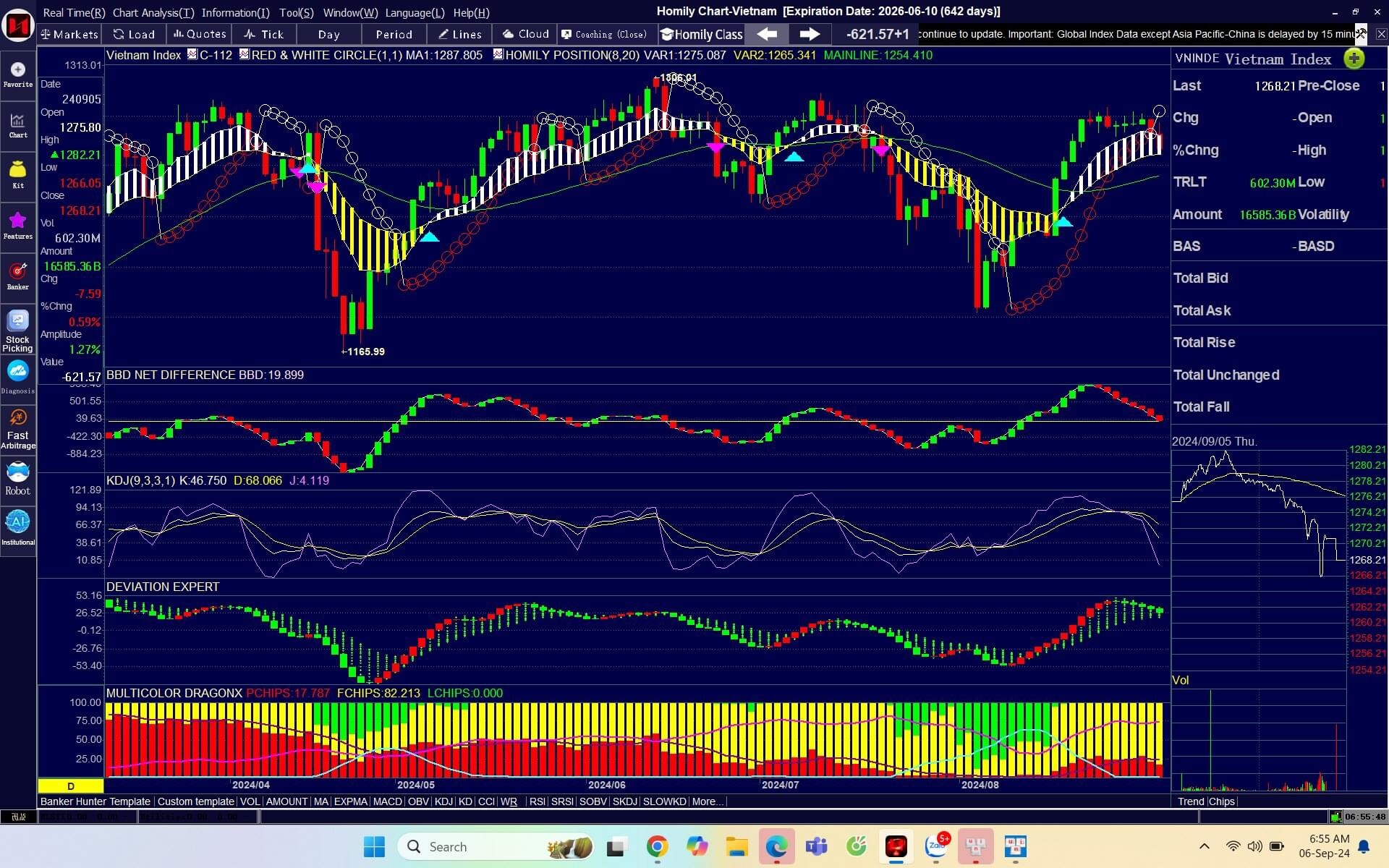Switch to Tick chart view

pos(264,34)
